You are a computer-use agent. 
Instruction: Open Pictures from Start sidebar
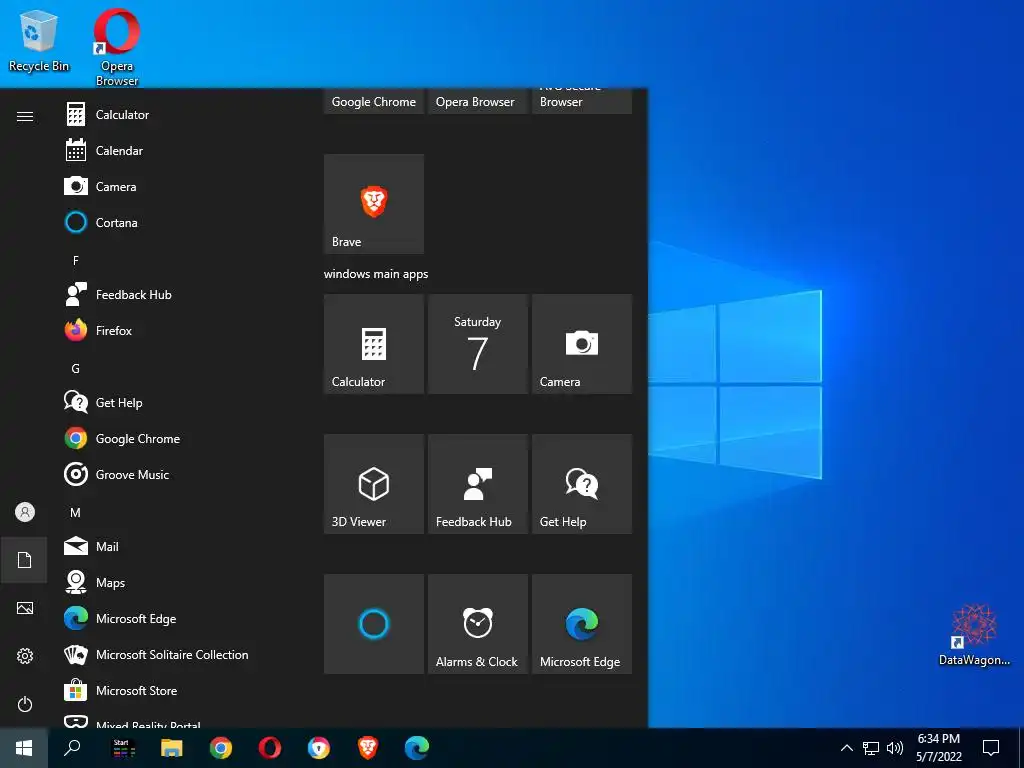[25, 608]
